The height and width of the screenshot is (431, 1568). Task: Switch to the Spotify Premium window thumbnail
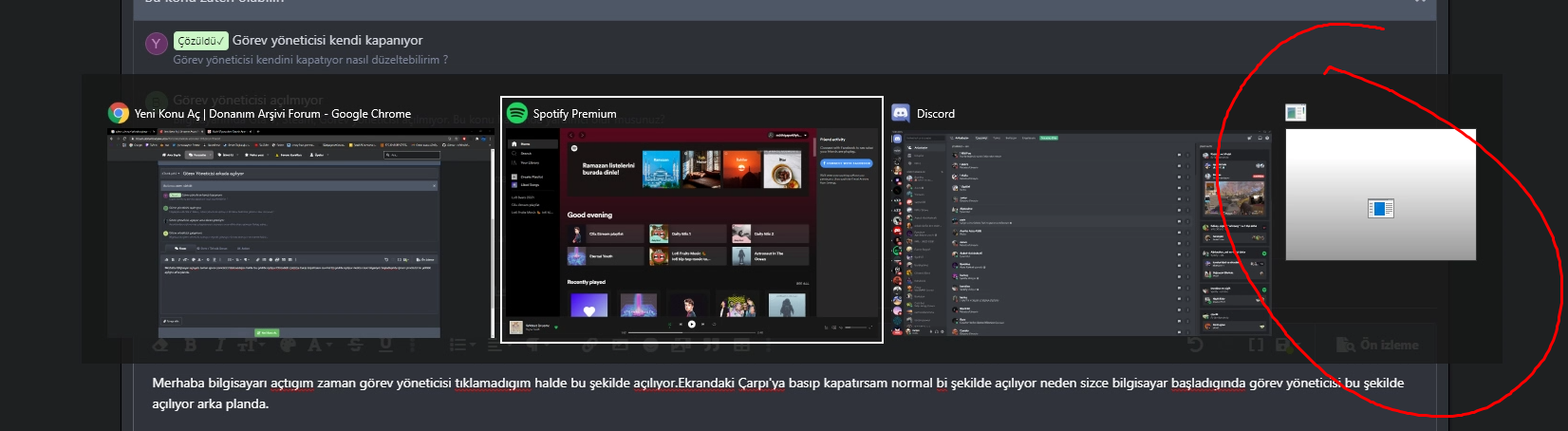(692, 233)
